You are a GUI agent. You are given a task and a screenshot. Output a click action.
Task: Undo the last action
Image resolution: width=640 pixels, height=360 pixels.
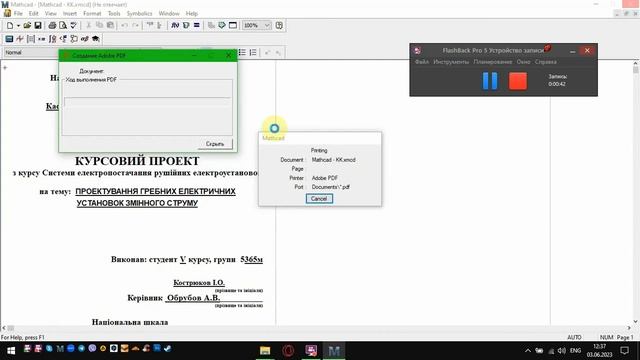pyautogui.click(x=124, y=25)
